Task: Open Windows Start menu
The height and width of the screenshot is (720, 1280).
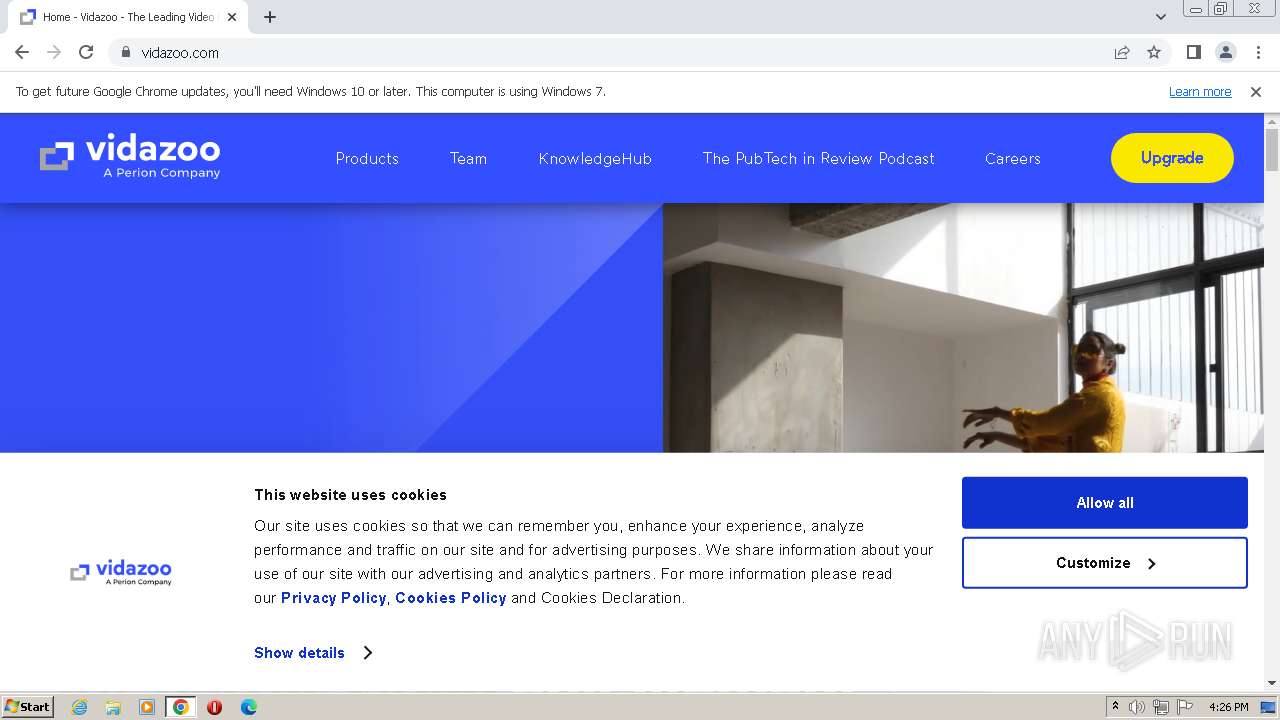Action: coord(27,706)
